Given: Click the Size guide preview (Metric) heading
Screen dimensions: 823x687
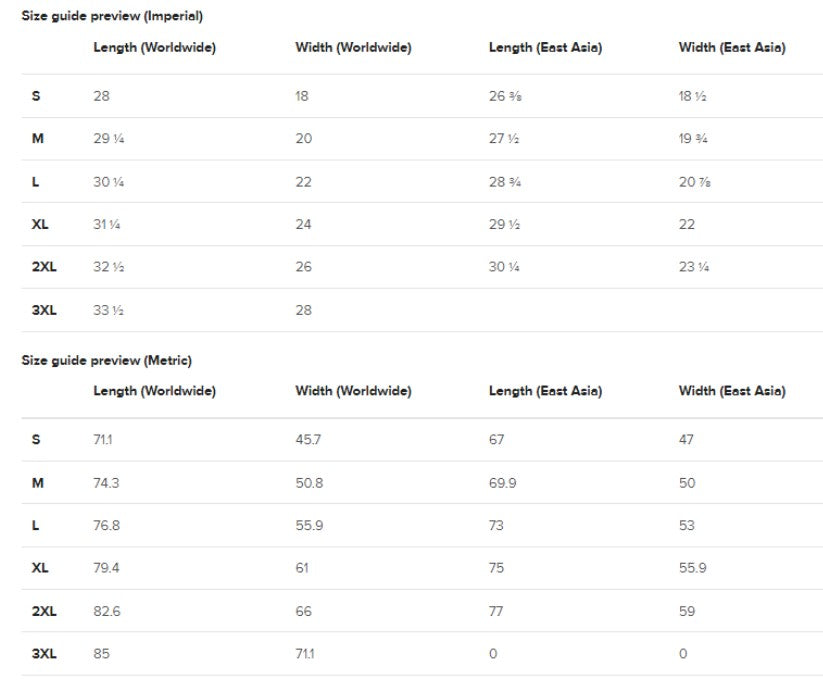Looking at the screenshot, I should (x=106, y=360).
